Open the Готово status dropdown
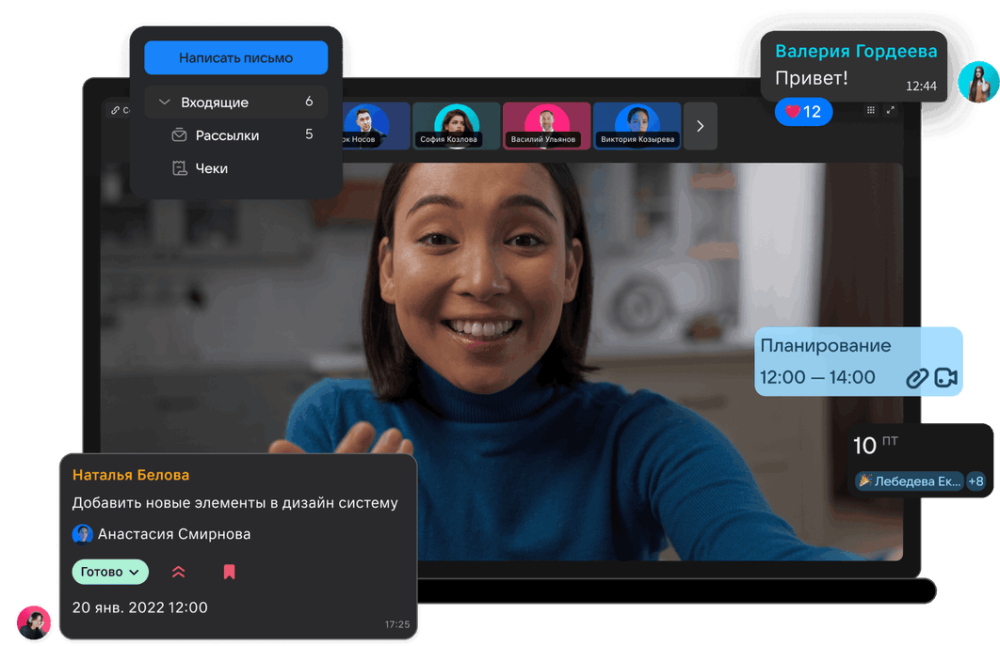Screen dimensions: 1000x646 [x=110, y=572]
